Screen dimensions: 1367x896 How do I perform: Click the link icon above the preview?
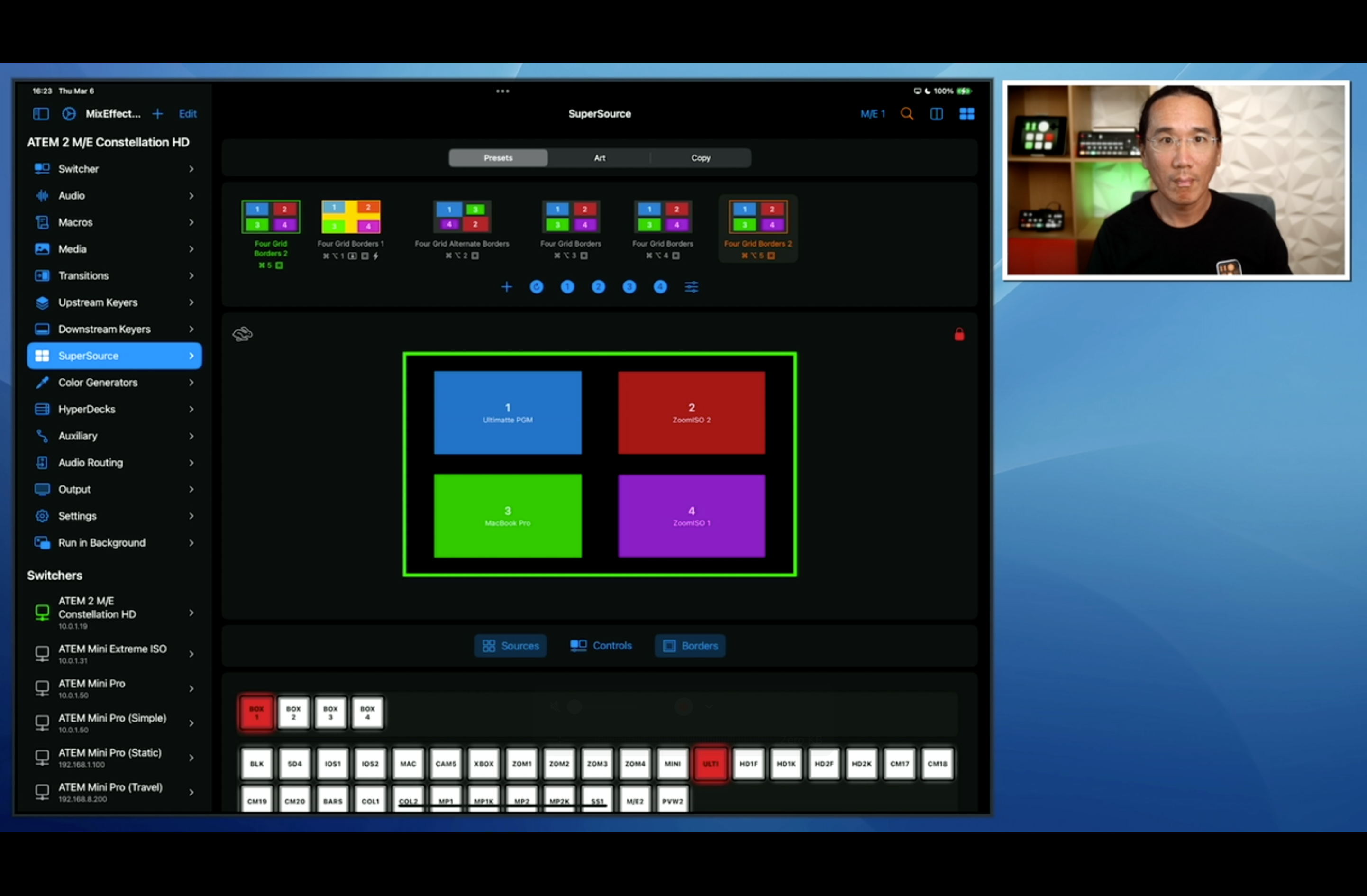tap(242, 334)
